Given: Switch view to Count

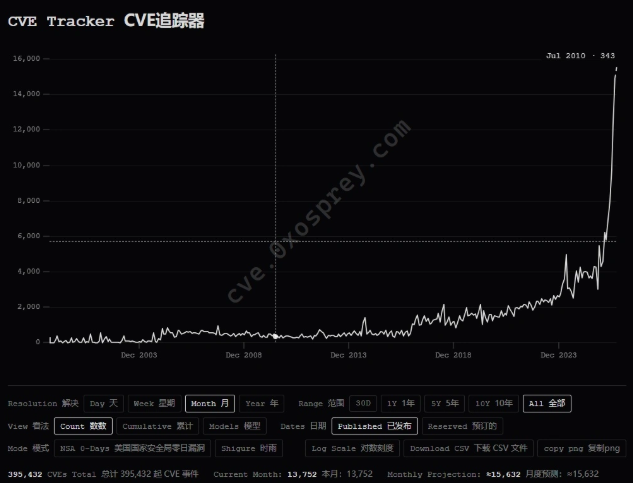Looking at the screenshot, I should (x=83, y=426).
